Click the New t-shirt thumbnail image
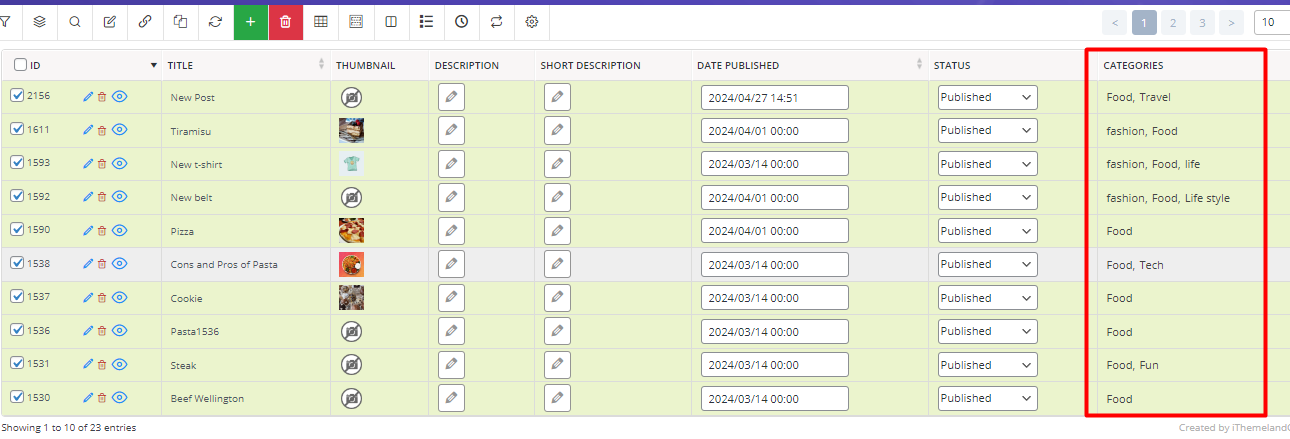 point(351,164)
